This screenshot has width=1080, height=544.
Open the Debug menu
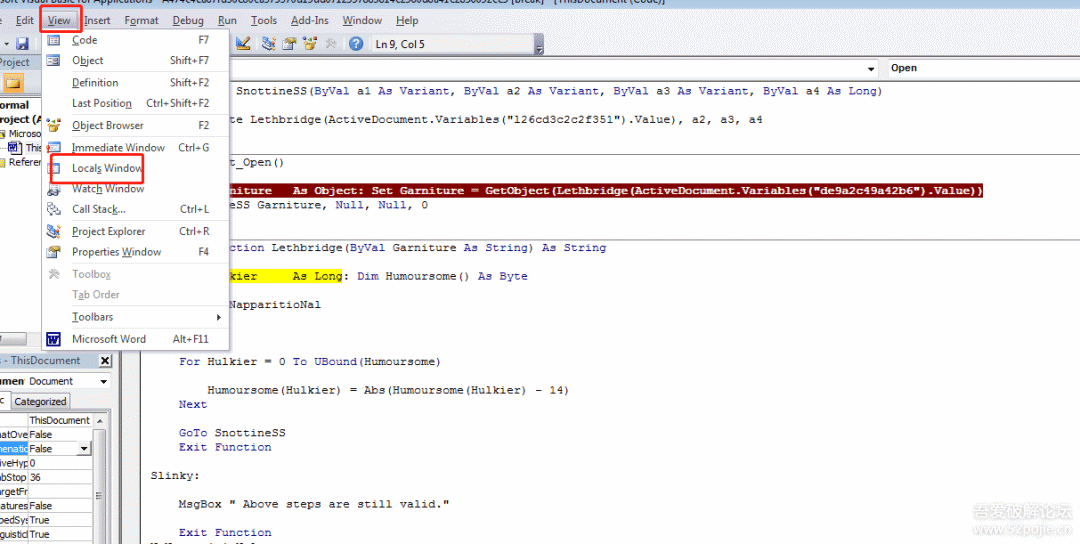(188, 21)
